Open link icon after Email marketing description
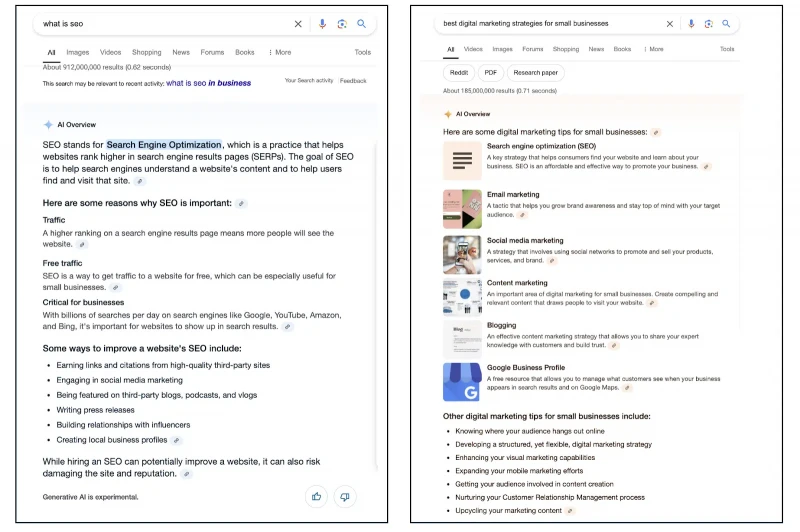The image size is (800, 532). [521, 215]
